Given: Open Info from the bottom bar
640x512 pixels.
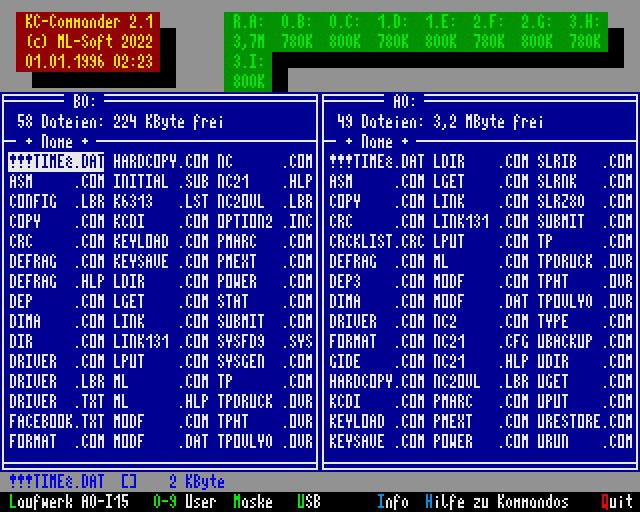Looking at the screenshot, I should 392,502.
